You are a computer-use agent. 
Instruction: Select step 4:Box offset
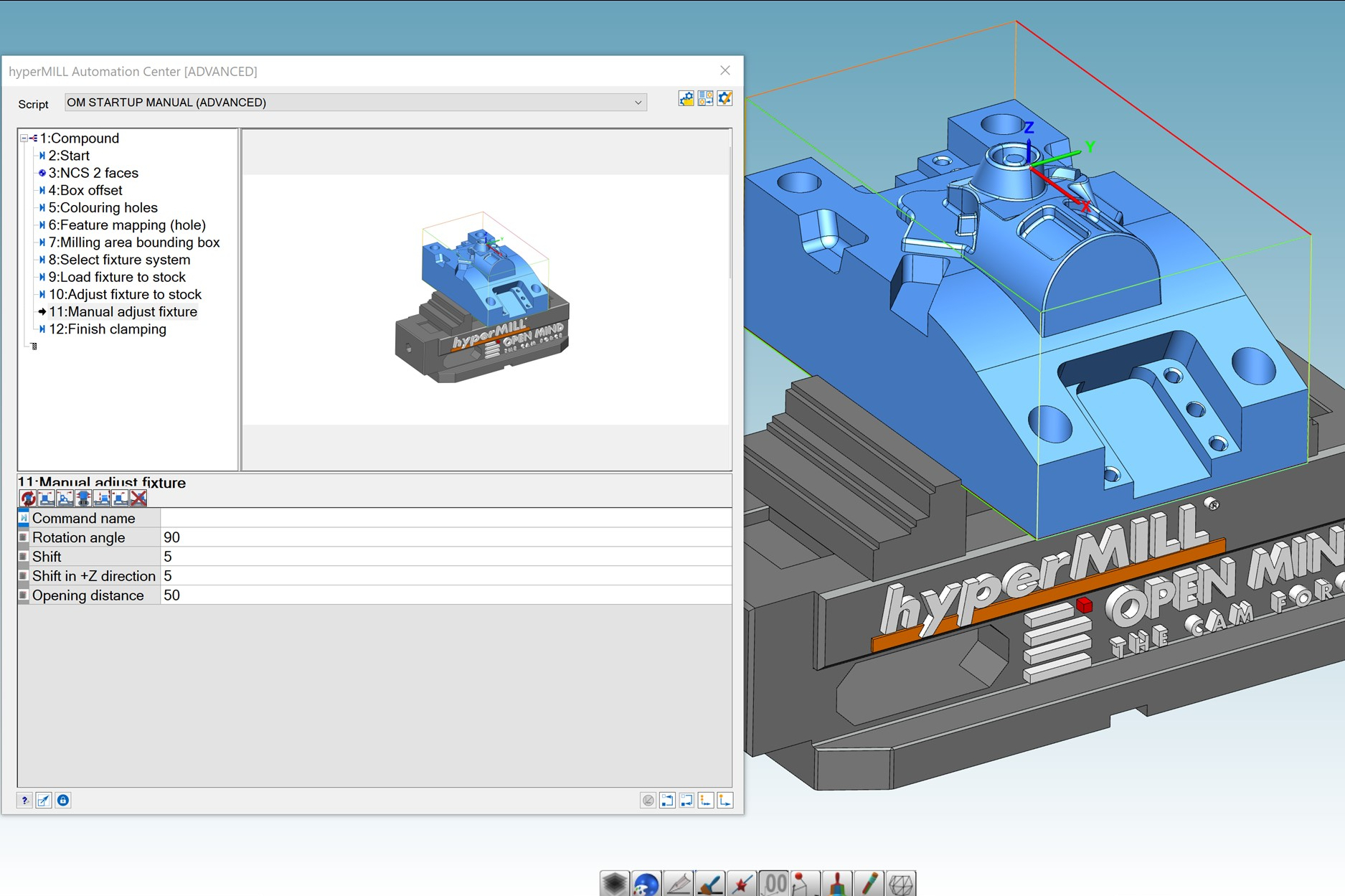(x=85, y=190)
